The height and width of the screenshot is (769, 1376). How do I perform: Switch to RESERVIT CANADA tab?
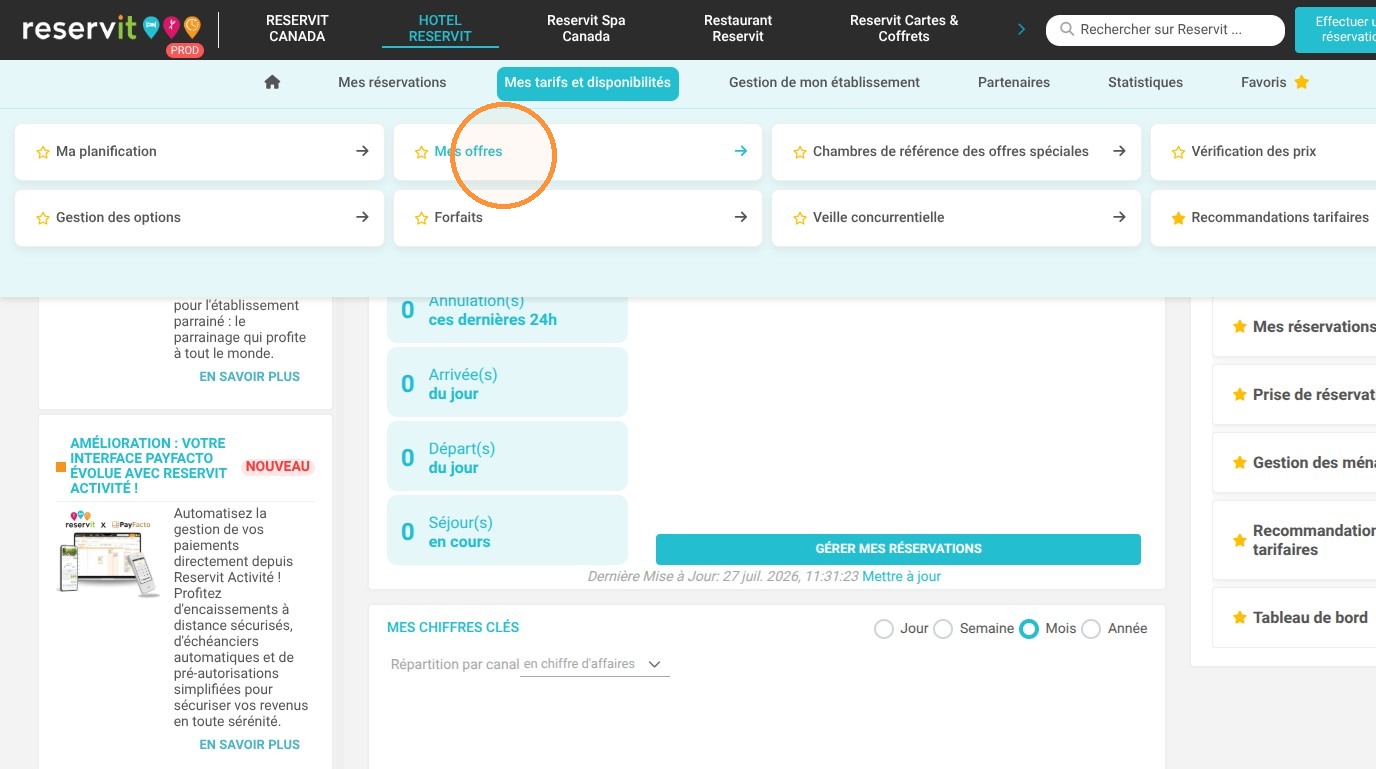coord(297,28)
